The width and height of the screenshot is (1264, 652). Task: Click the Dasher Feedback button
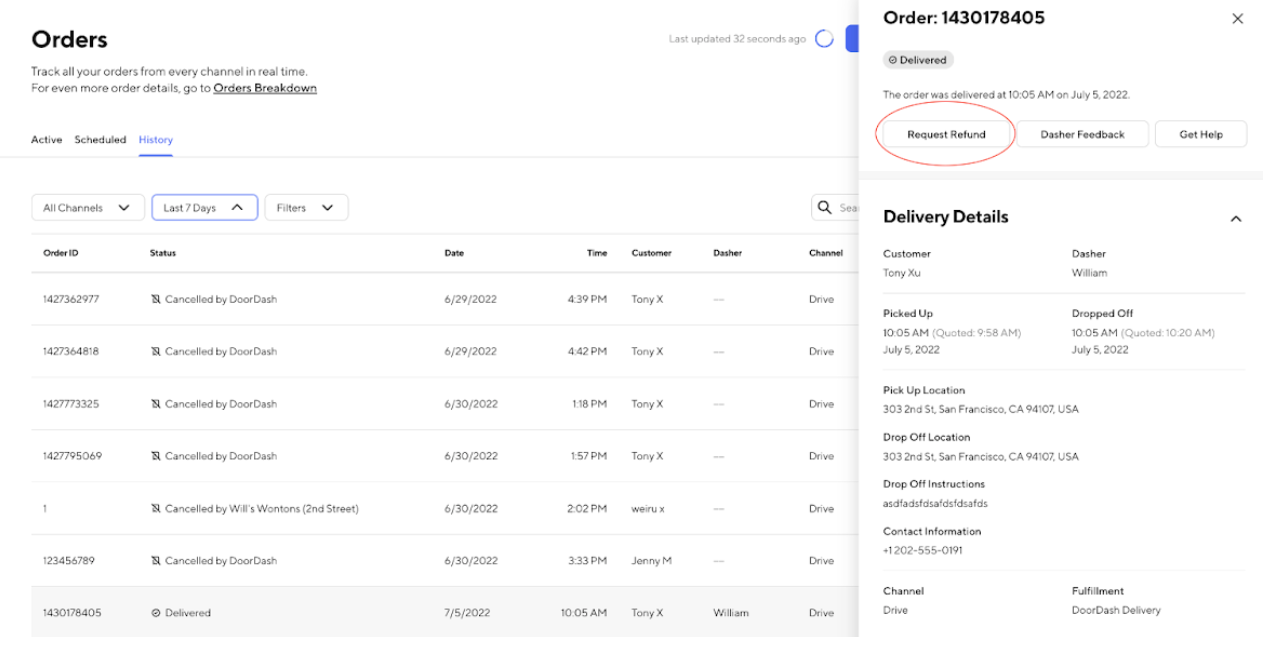pos(1082,134)
